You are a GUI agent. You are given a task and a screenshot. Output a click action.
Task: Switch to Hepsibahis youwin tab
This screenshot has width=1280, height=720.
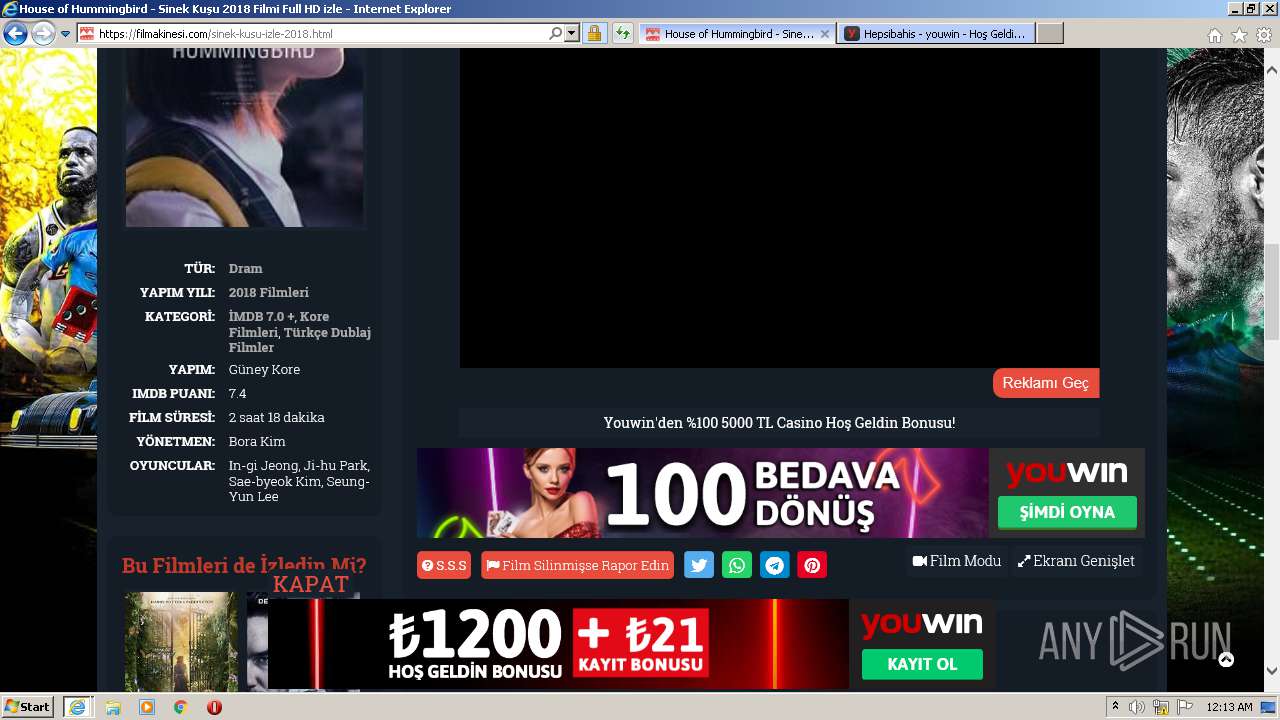click(937, 34)
